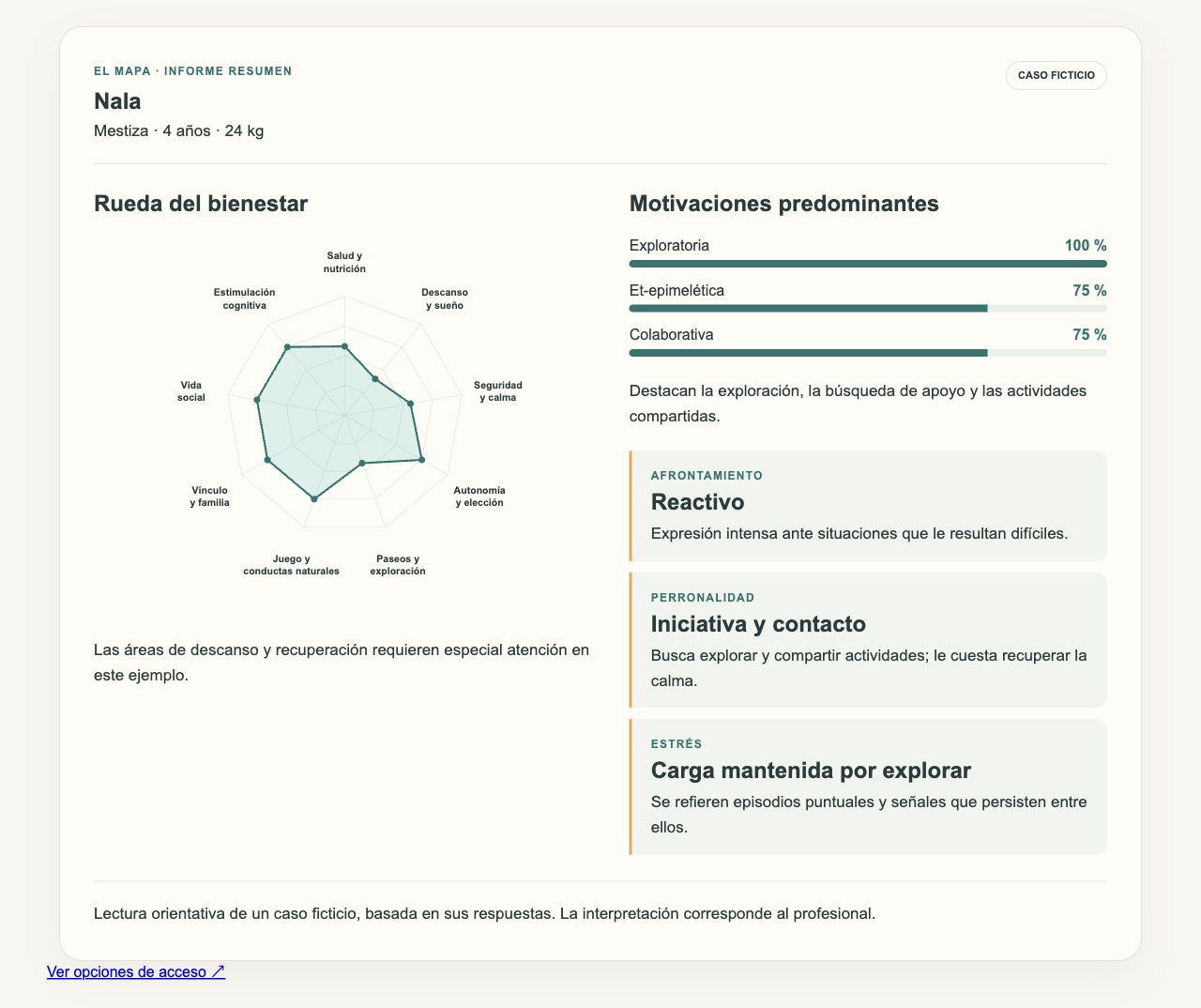1201x1008 pixels.
Task: Click the 'Rueda del bienestar' heading
Action: [x=201, y=204]
